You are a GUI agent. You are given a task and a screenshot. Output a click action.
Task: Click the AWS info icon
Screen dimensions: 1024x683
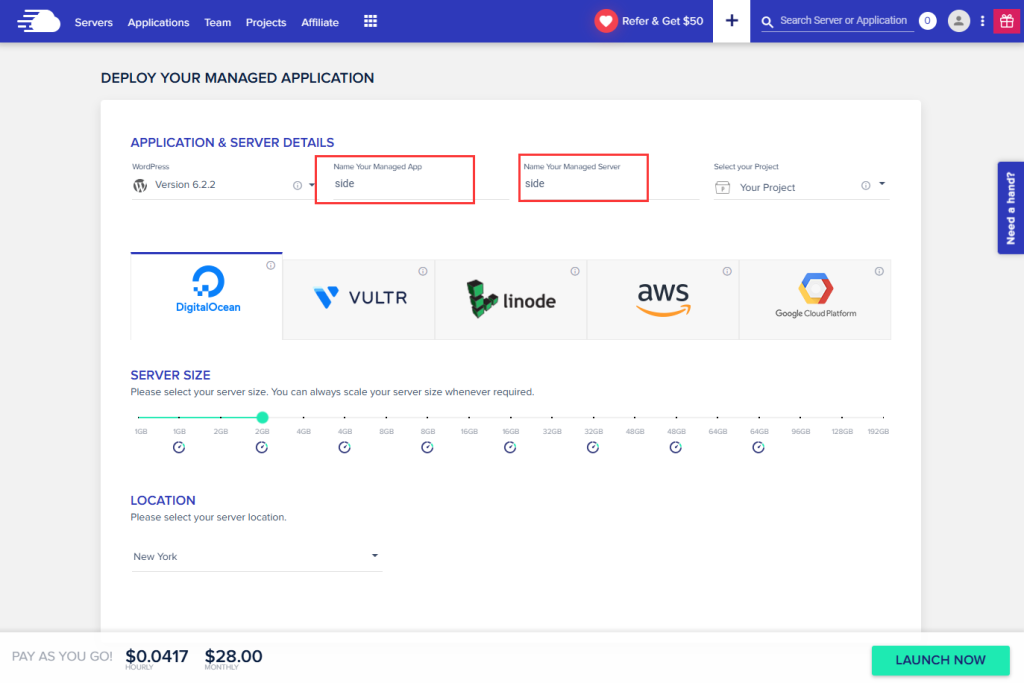tap(727, 271)
